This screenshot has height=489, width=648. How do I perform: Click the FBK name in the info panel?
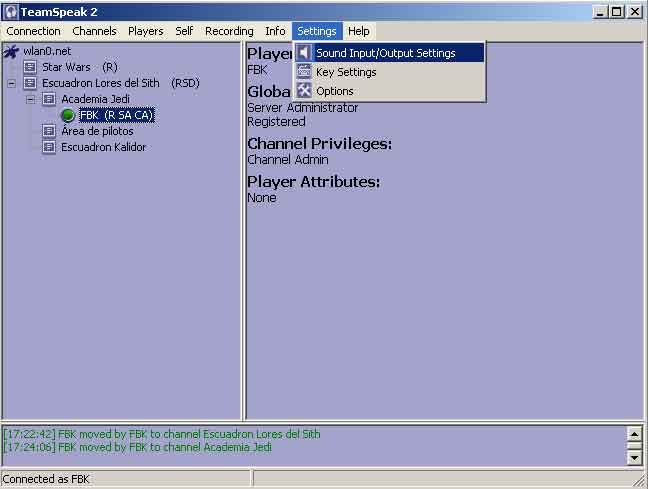pos(257,70)
